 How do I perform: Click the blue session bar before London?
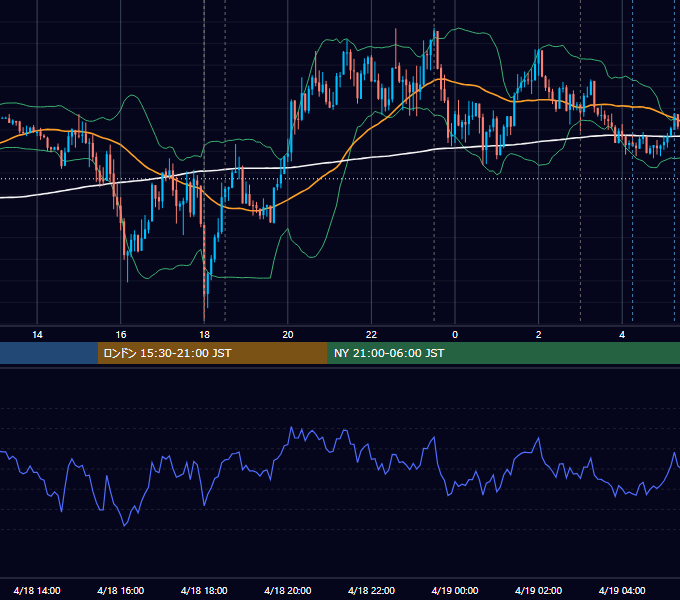[x=49, y=353]
